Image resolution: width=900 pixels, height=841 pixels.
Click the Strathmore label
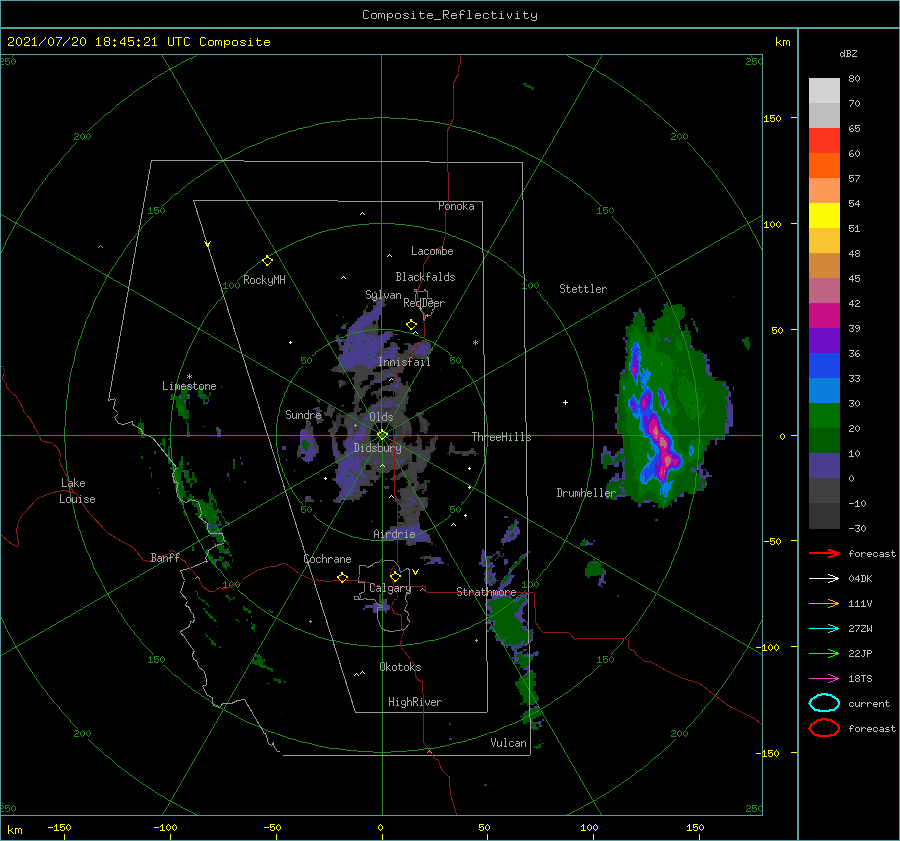coord(486,592)
